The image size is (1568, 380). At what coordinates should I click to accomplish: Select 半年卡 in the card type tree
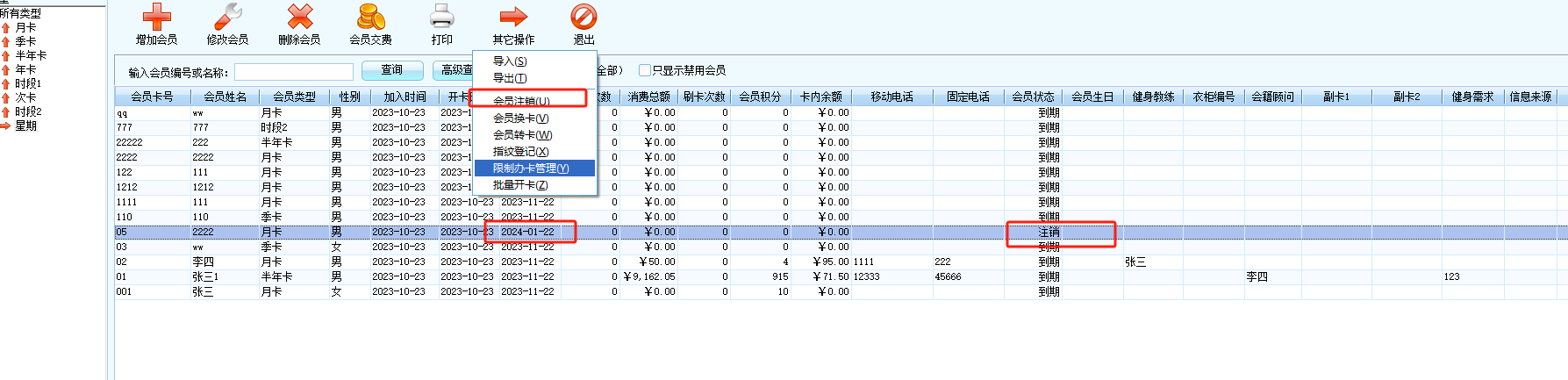[31, 56]
